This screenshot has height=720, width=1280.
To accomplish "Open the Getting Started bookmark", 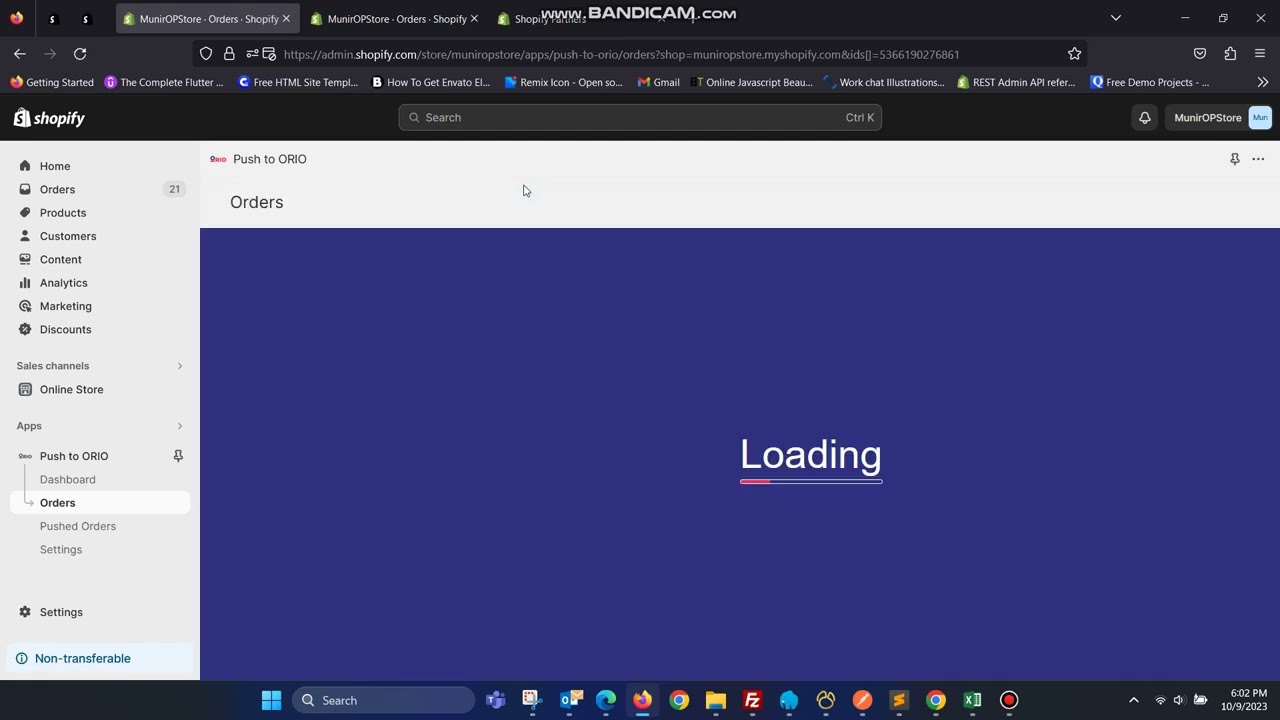I will 52,82.
